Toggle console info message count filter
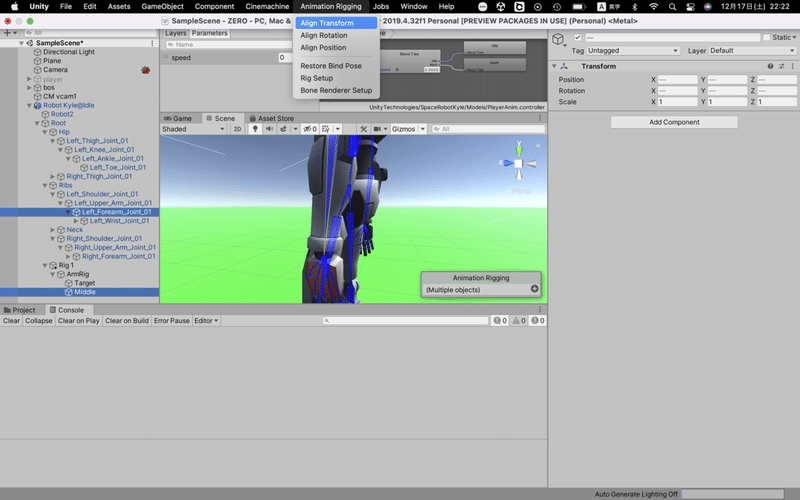 point(500,320)
